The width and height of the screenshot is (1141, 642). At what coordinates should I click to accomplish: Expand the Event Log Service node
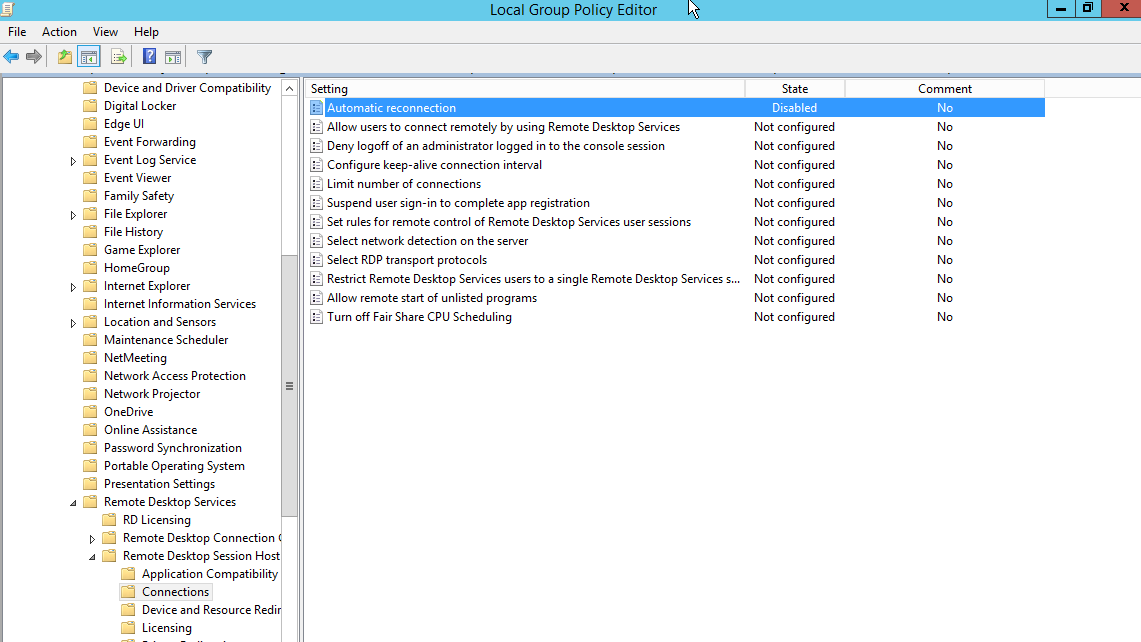(x=73, y=161)
